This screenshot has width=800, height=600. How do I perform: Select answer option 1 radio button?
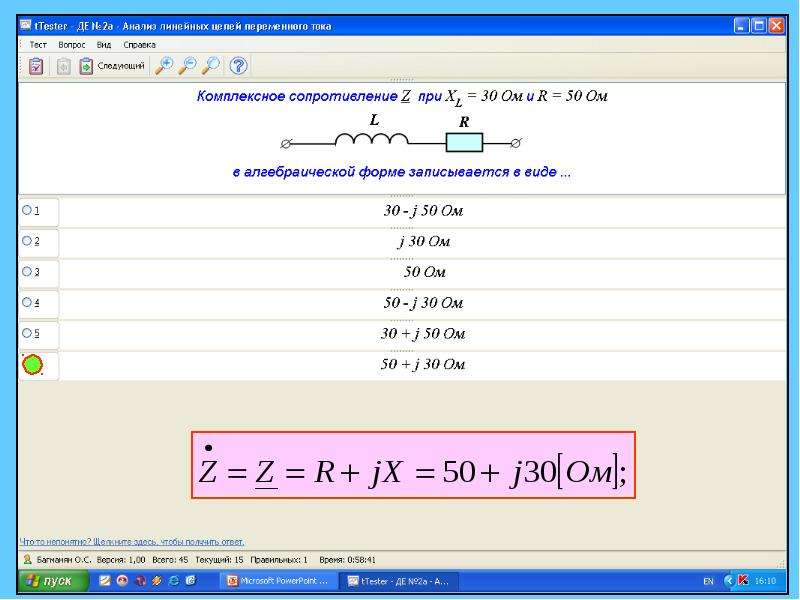(x=27, y=210)
